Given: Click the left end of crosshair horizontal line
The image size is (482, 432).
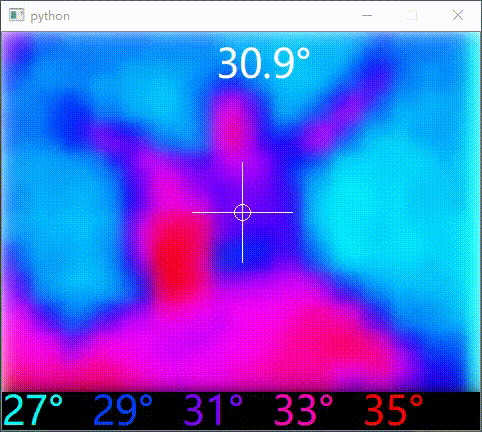Looking at the screenshot, I should pyautogui.click(x=193, y=212).
